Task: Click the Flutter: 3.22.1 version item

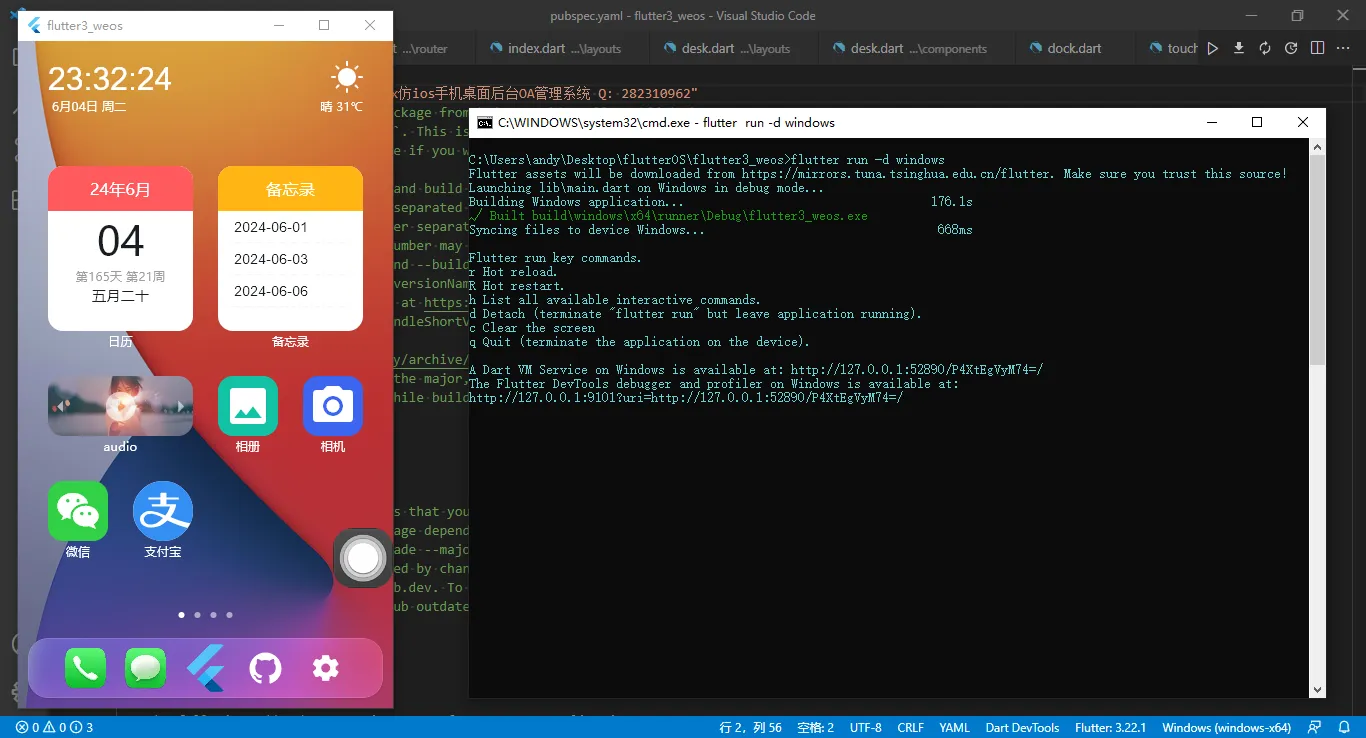Action: click(1110, 727)
